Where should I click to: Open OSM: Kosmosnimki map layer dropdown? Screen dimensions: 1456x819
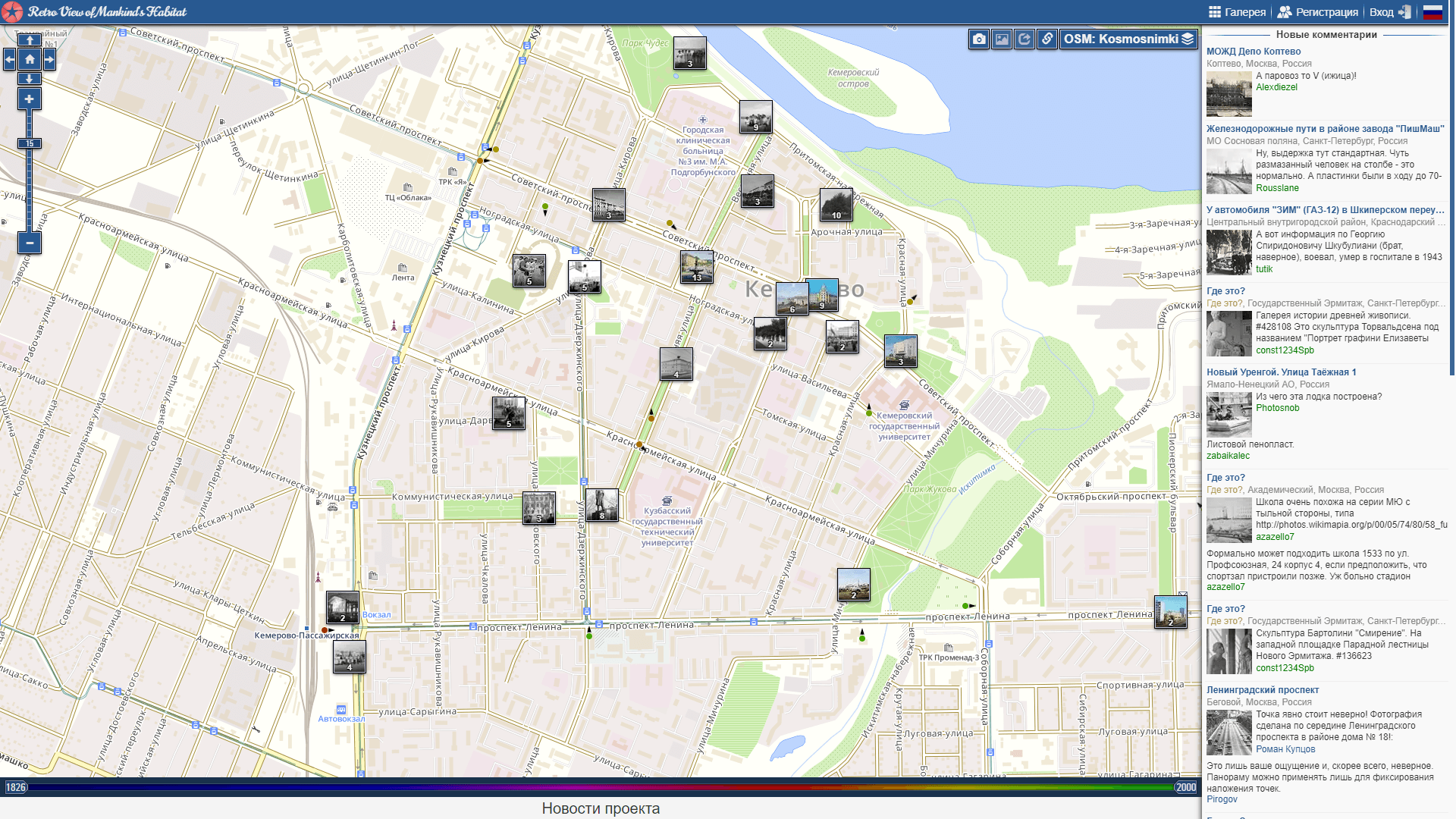click(x=1128, y=39)
